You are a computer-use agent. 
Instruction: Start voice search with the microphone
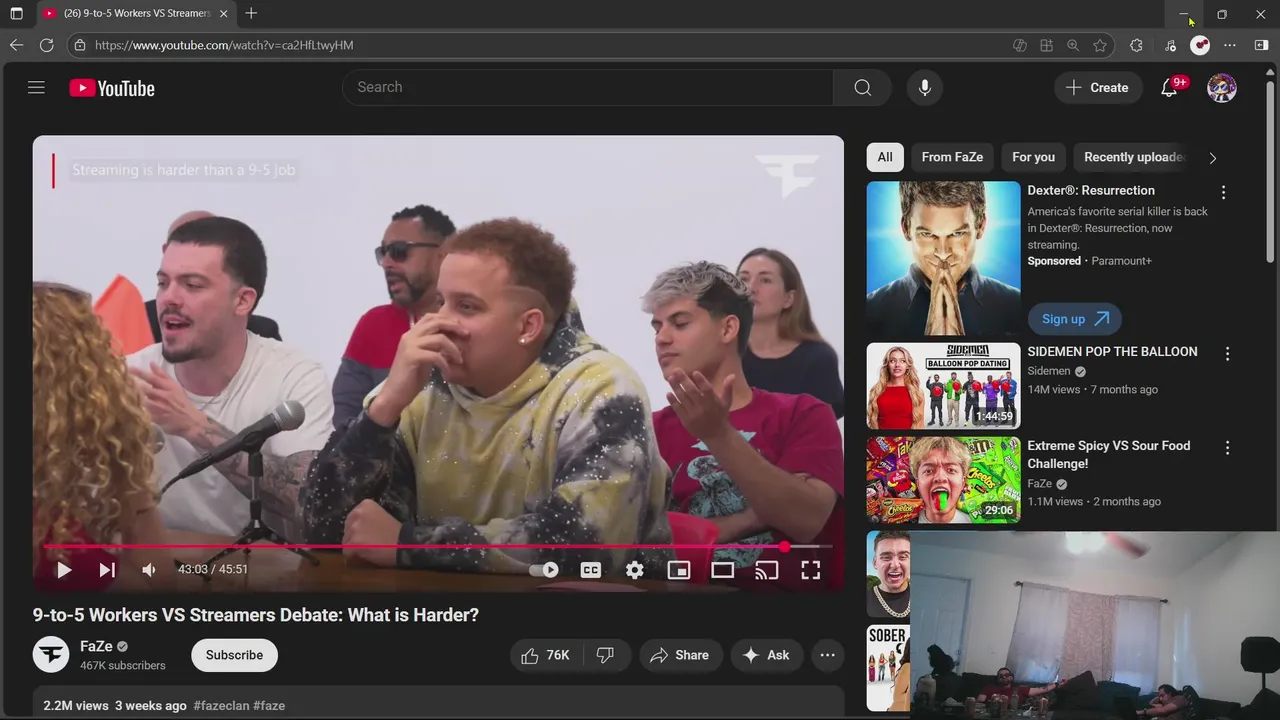(x=925, y=88)
